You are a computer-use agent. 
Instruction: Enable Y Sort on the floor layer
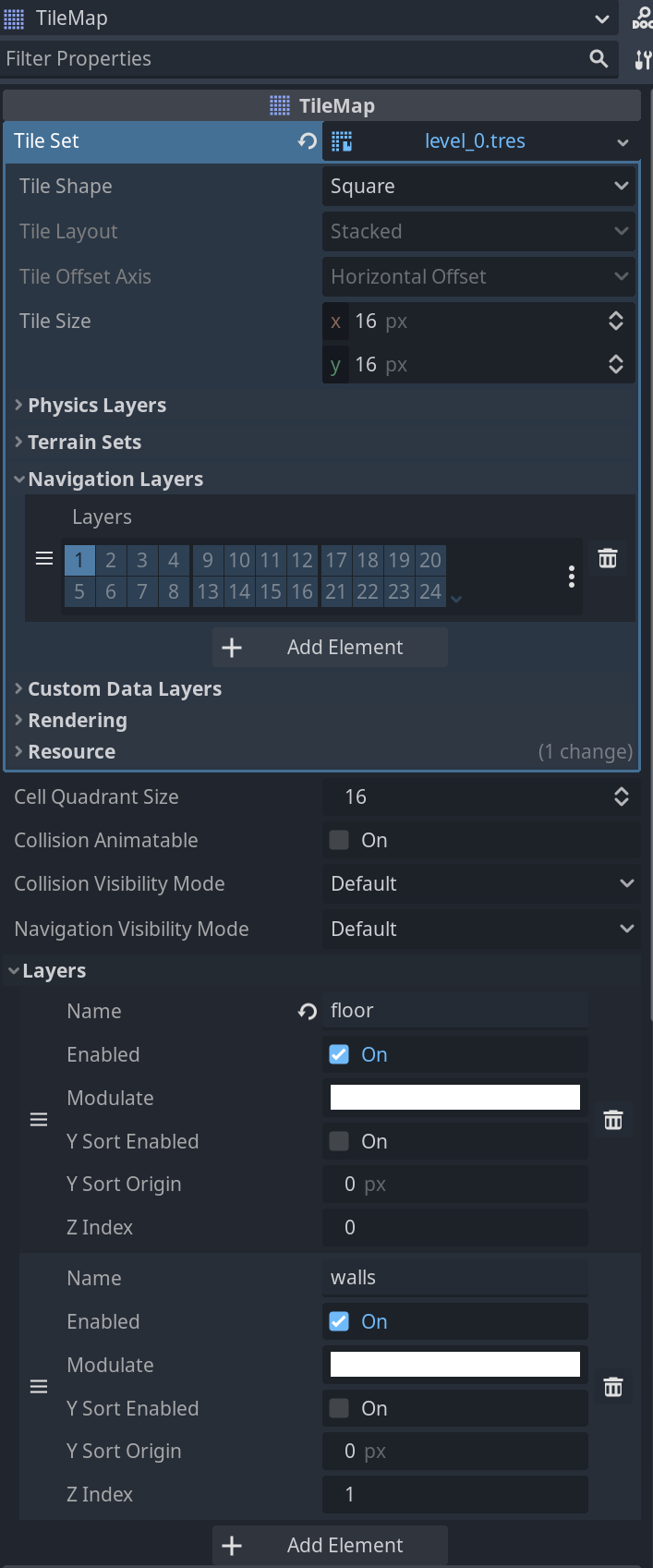coord(338,1140)
